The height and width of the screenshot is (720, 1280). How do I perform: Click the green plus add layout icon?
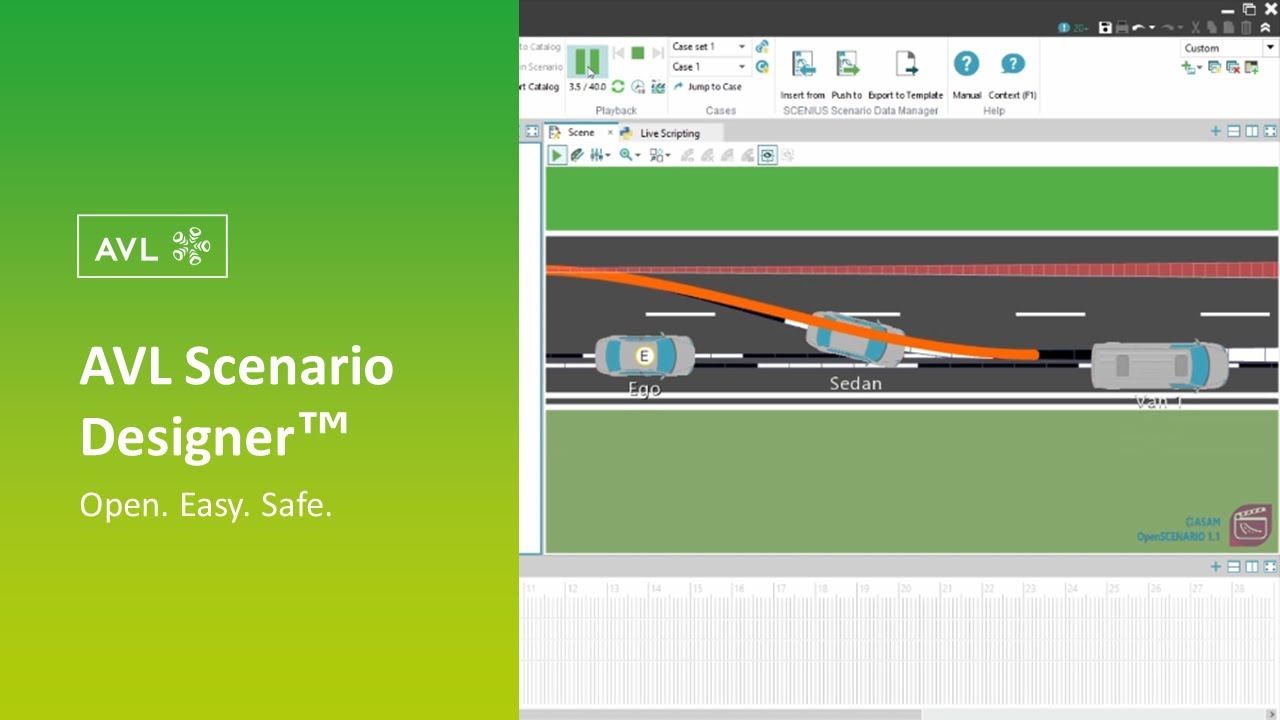(1188, 68)
